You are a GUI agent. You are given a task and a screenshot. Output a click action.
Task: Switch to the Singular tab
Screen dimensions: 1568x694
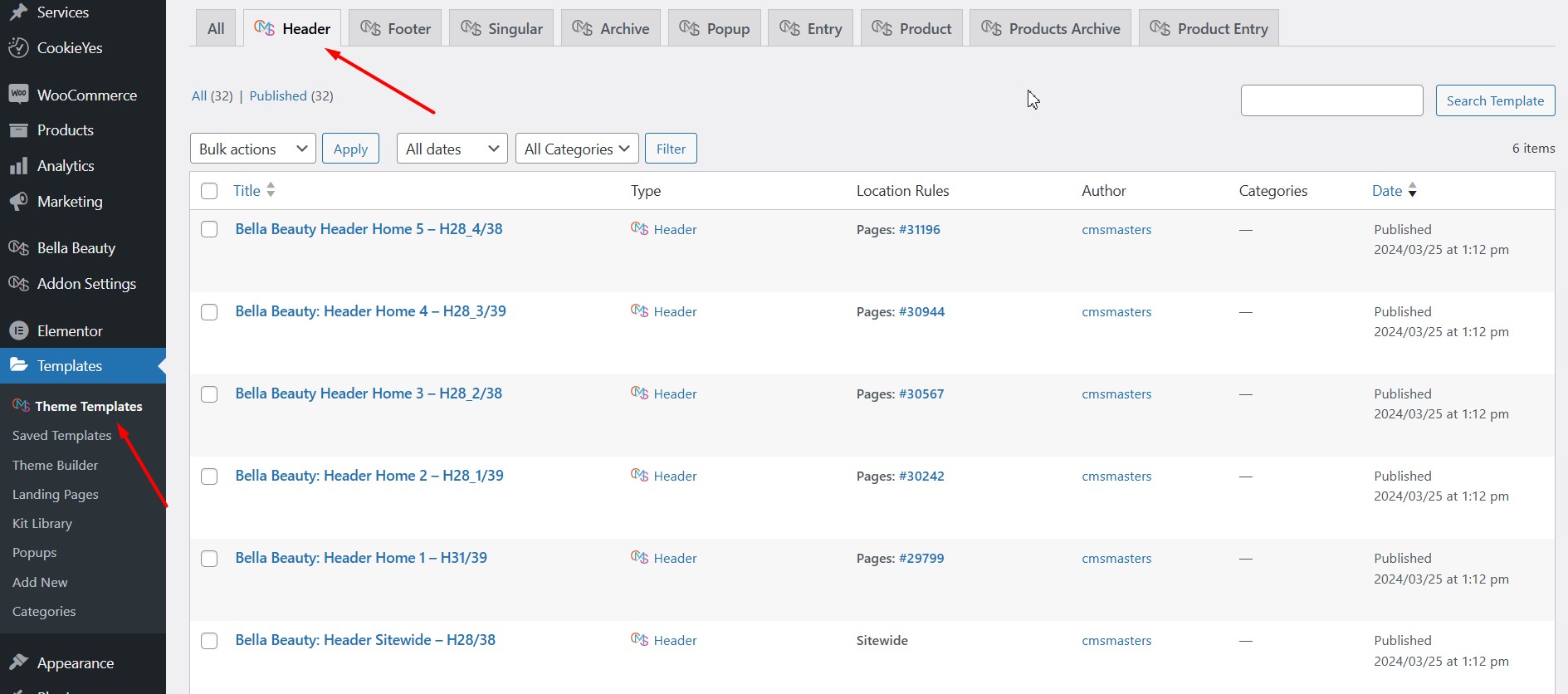(501, 28)
